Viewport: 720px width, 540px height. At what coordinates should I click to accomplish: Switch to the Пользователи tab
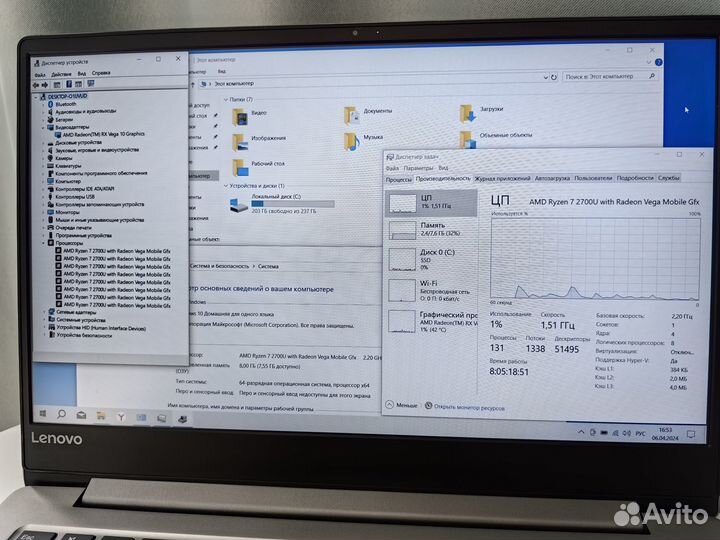coord(593,178)
